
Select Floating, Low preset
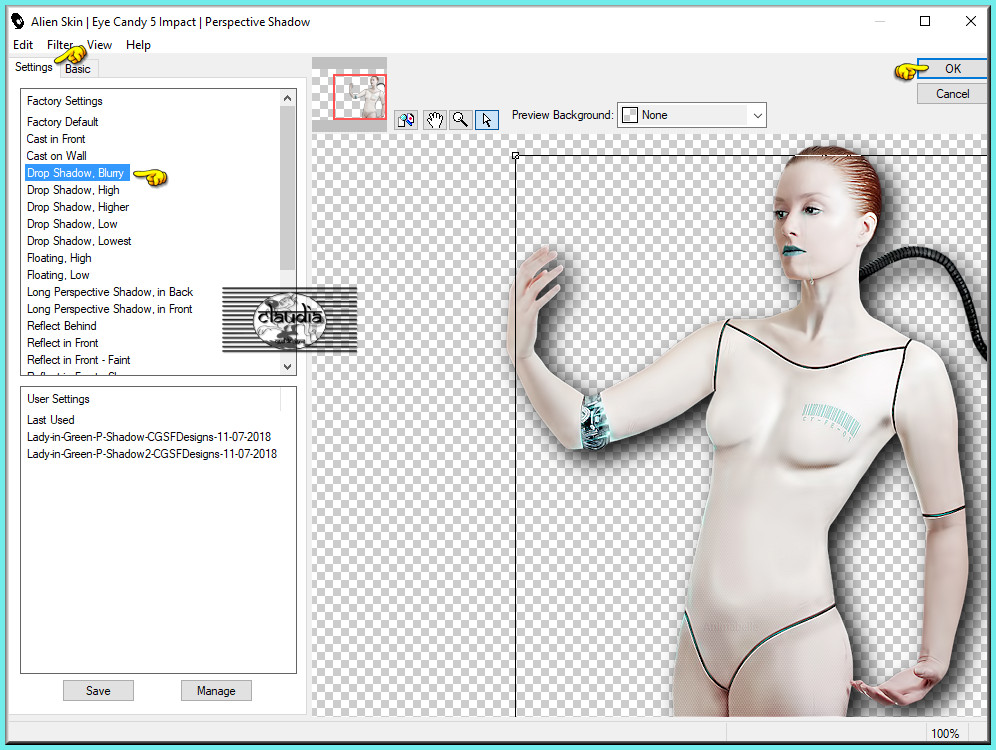(x=58, y=275)
